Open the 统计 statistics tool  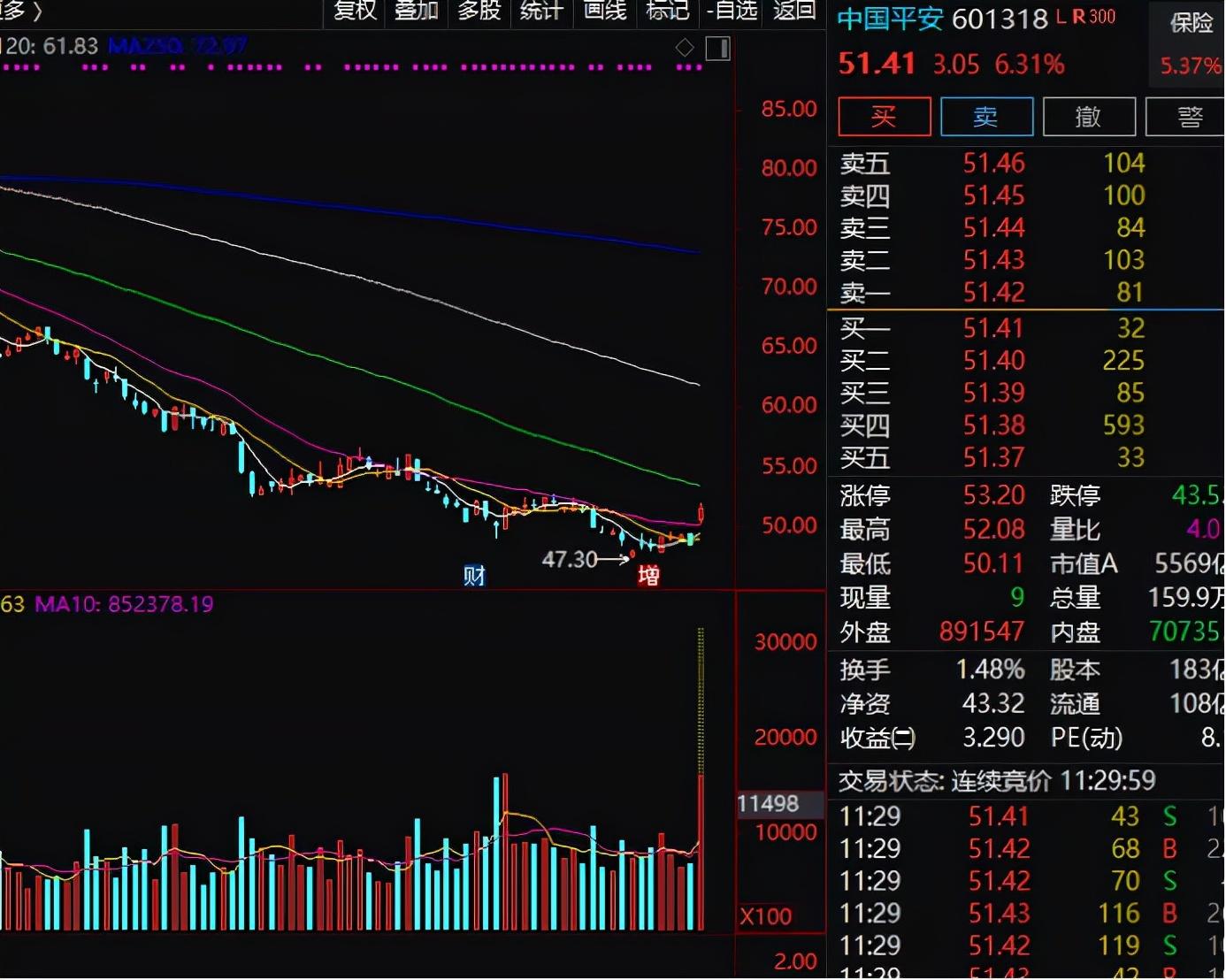tap(541, 11)
